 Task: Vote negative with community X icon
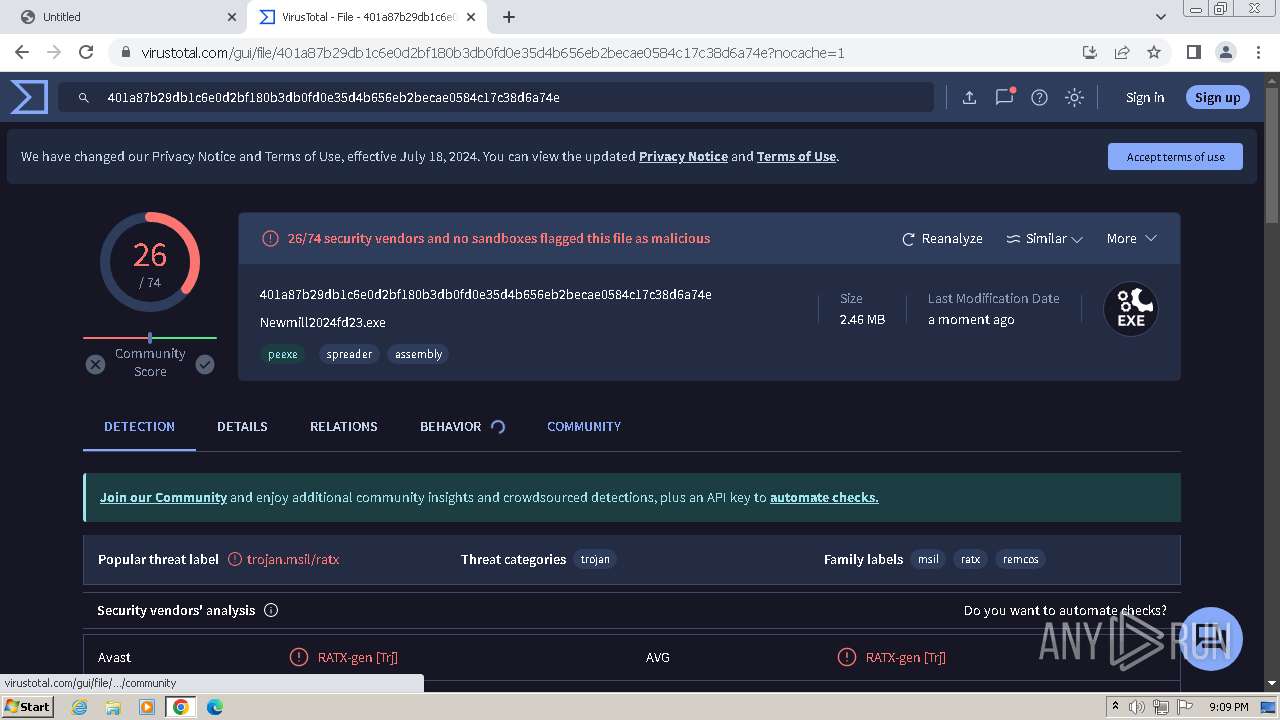tap(95, 365)
